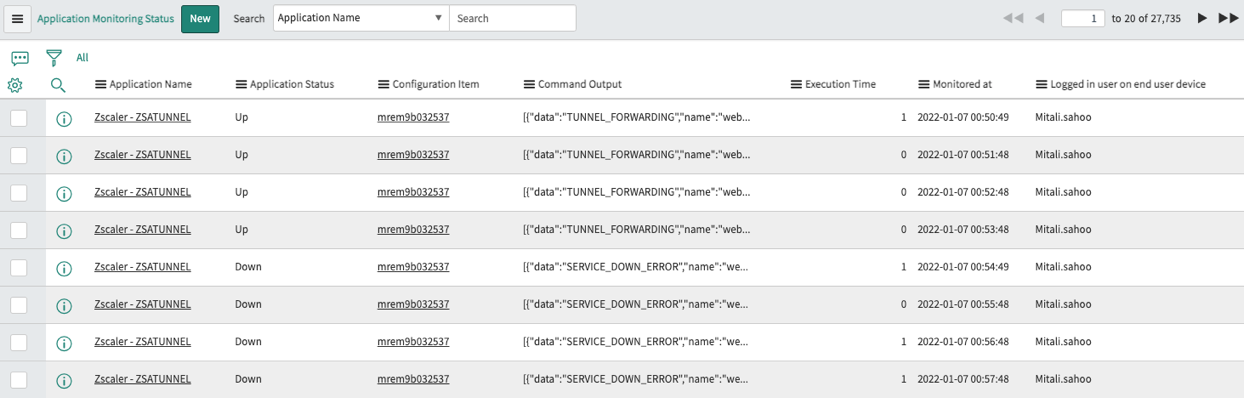Click the page number field showing 1

click(x=1082, y=18)
